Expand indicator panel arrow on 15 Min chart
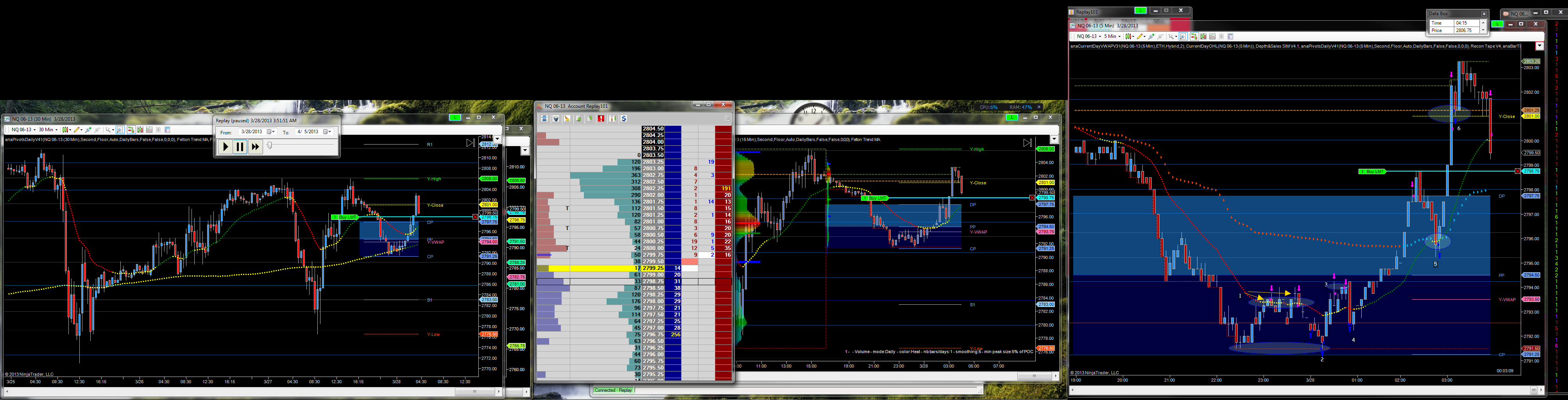The height and width of the screenshot is (400, 1568). (x=1054, y=139)
